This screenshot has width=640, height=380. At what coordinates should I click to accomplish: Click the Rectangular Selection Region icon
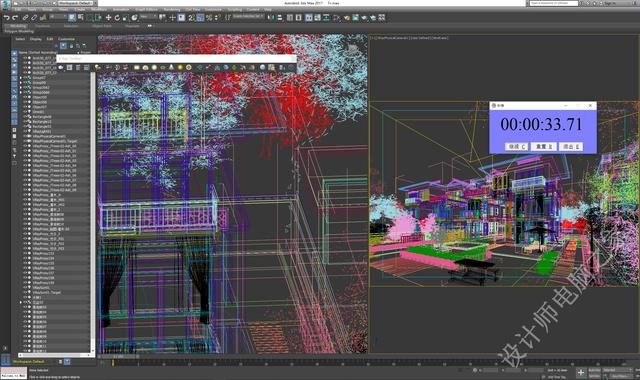click(90, 18)
